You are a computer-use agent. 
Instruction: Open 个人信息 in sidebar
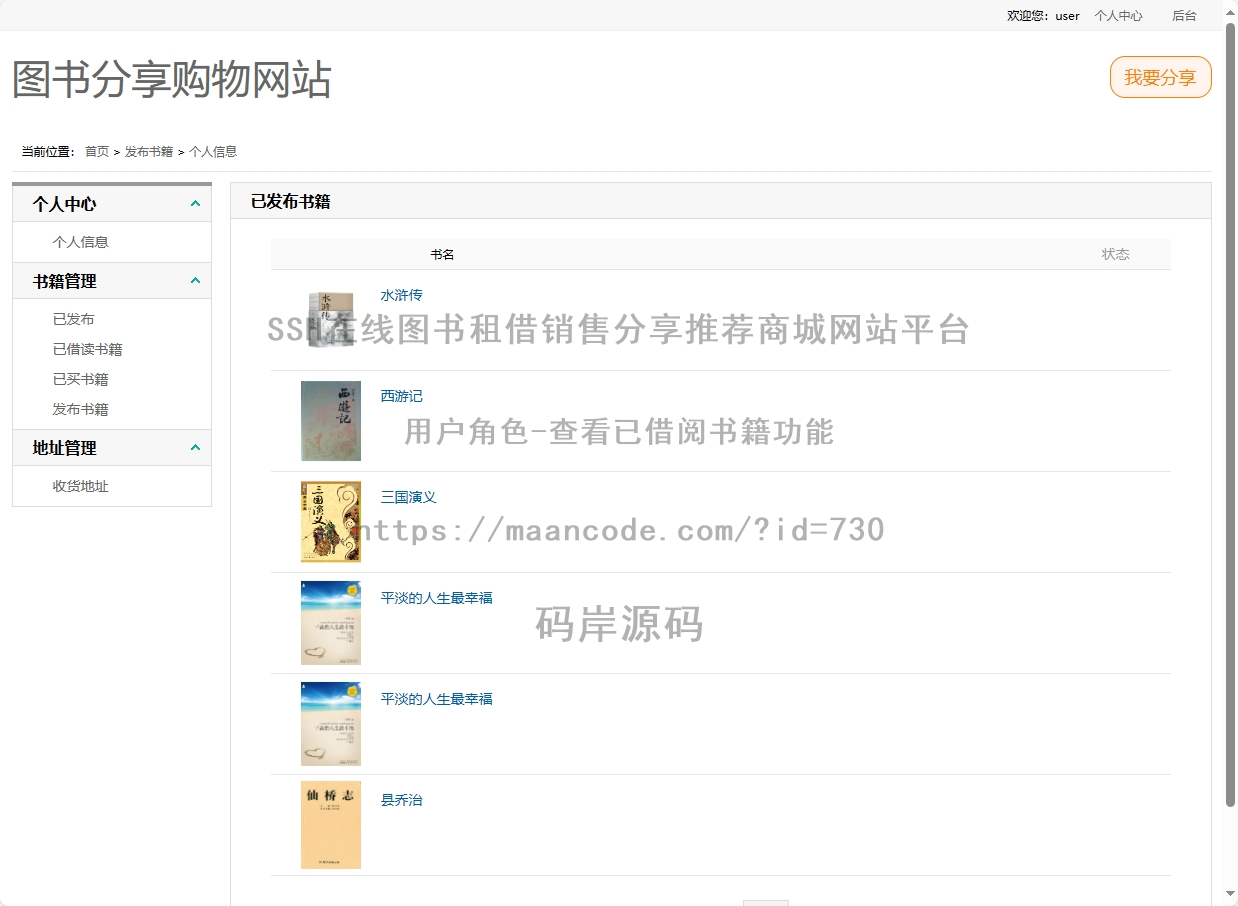click(81, 242)
